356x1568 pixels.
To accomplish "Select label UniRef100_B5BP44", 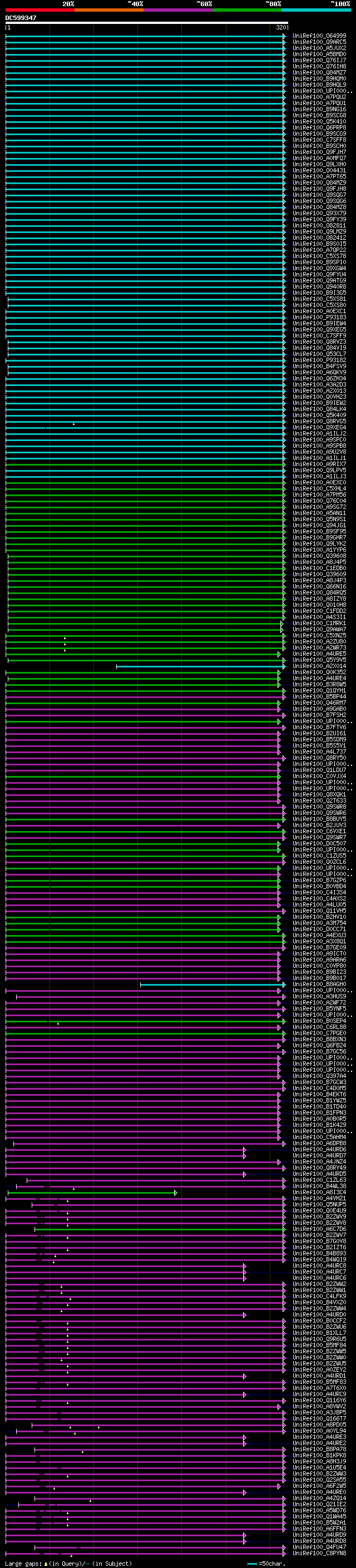I will [x=319, y=697].
